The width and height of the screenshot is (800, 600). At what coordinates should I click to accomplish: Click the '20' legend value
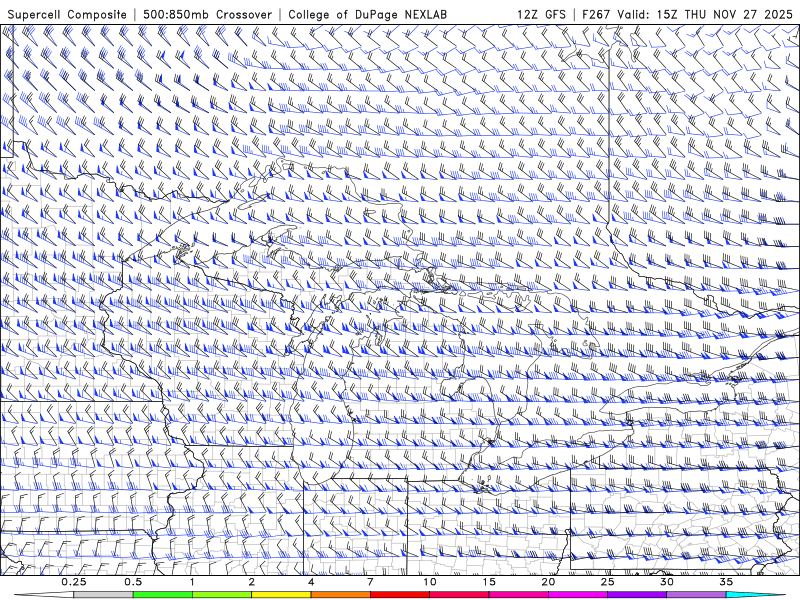548,582
